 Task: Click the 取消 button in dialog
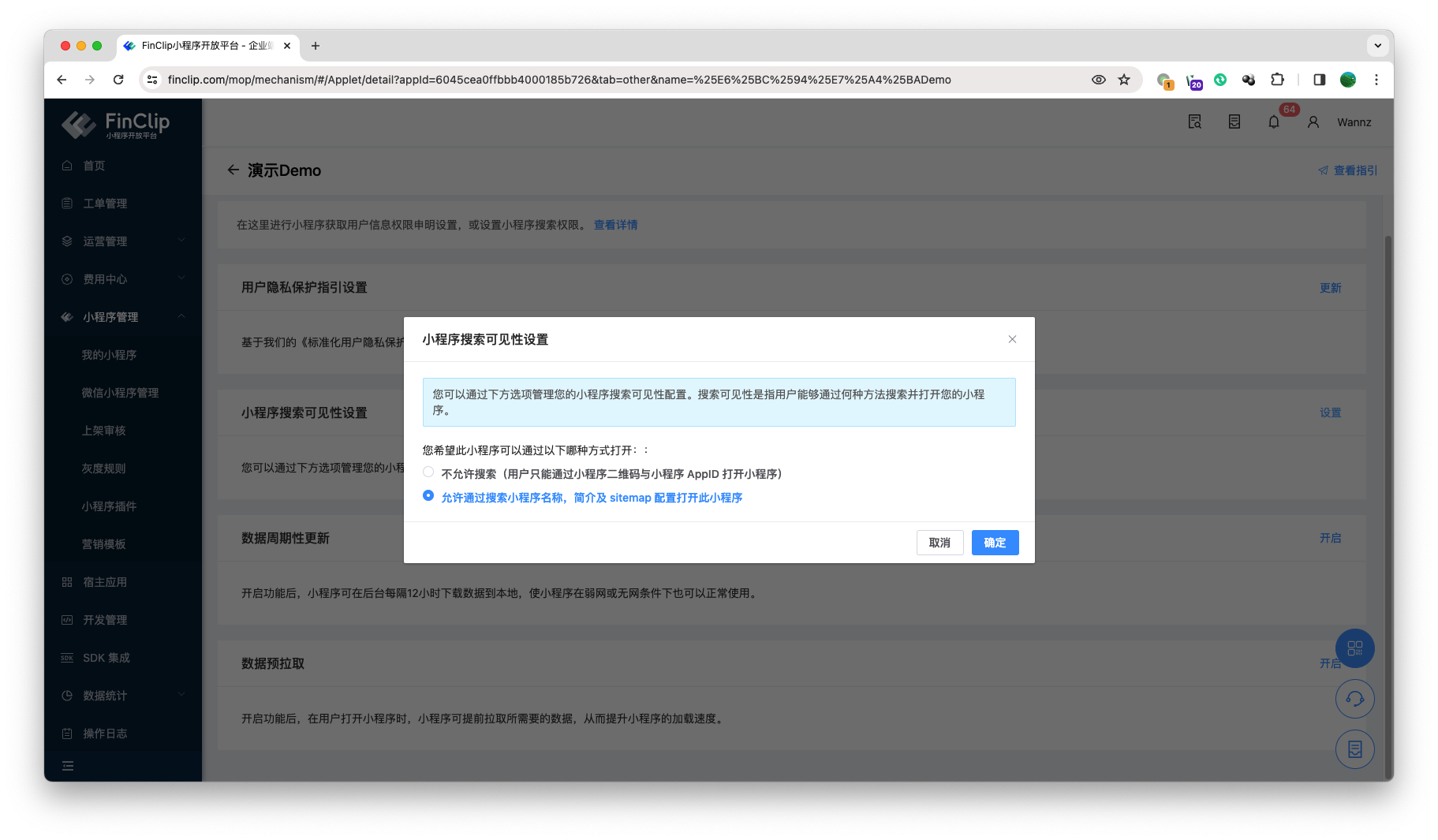point(939,543)
